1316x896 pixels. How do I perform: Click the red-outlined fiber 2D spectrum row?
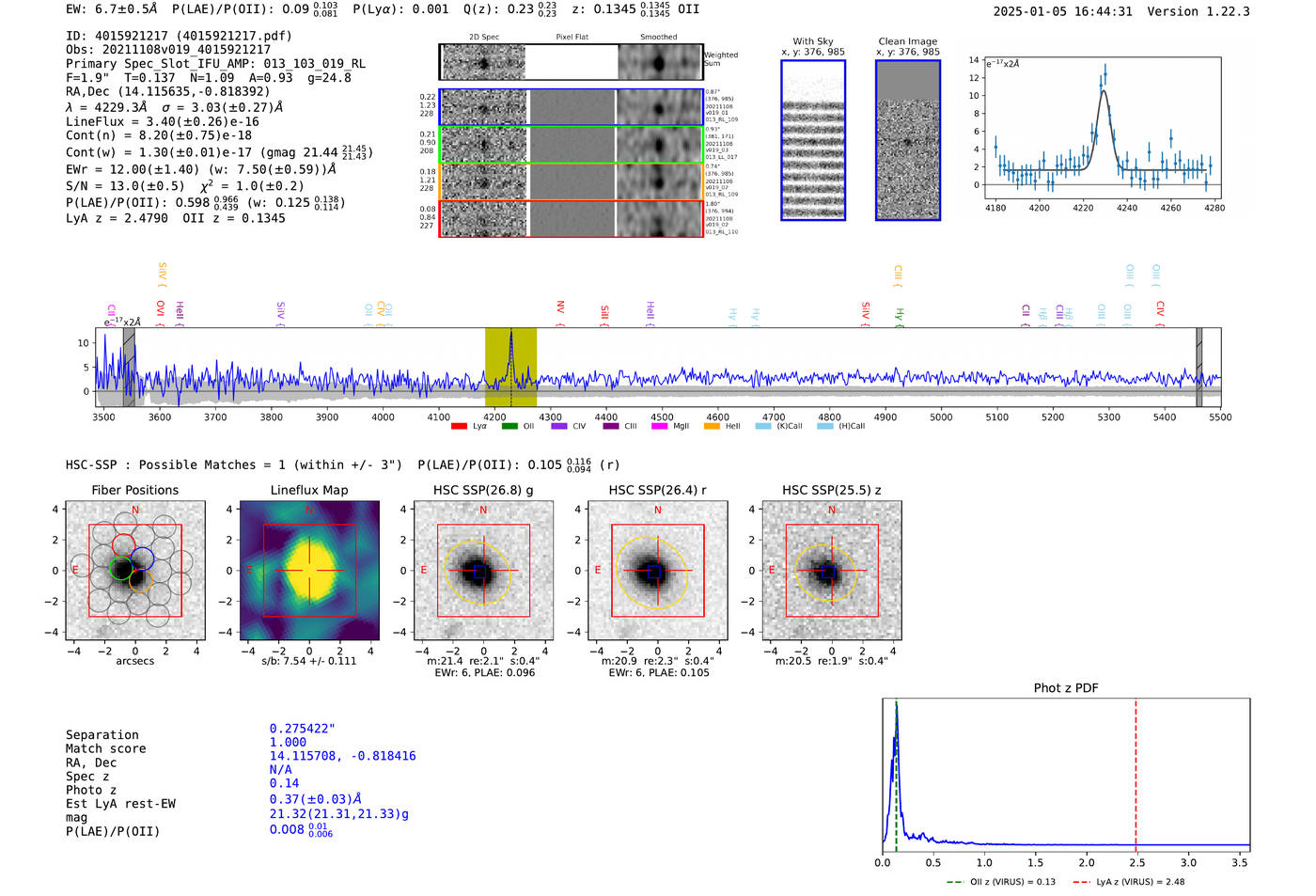pyautogui.click(x=571, y=218)
